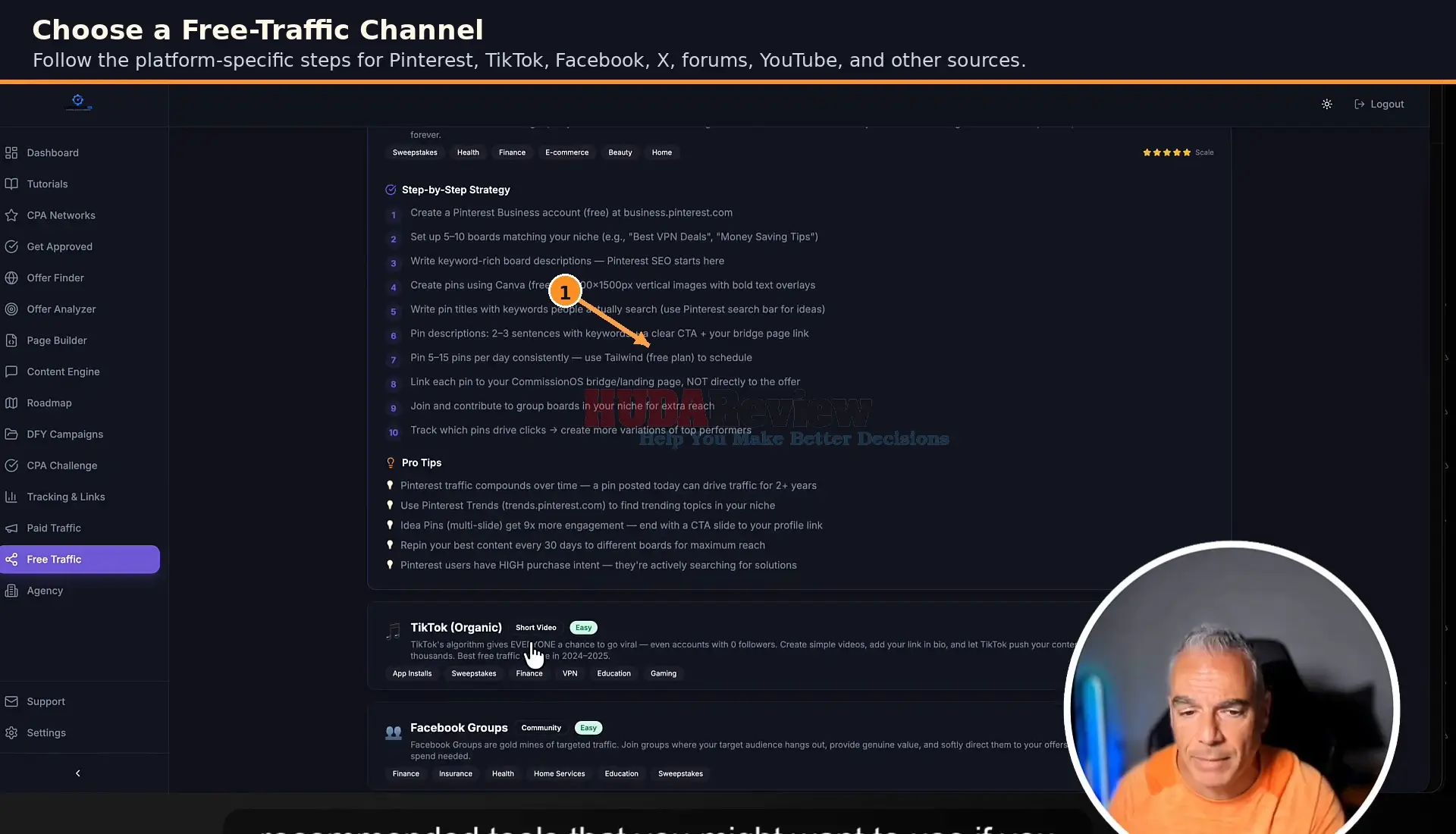Image resolution: width=1456 pixels, height=834 pixels.
Task: Click the Tracking & Links chart icon
Action: 11,497
